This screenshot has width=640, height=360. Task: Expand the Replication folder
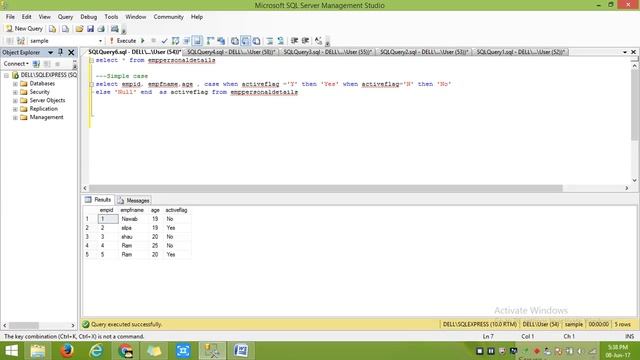(x=15, y=109)
